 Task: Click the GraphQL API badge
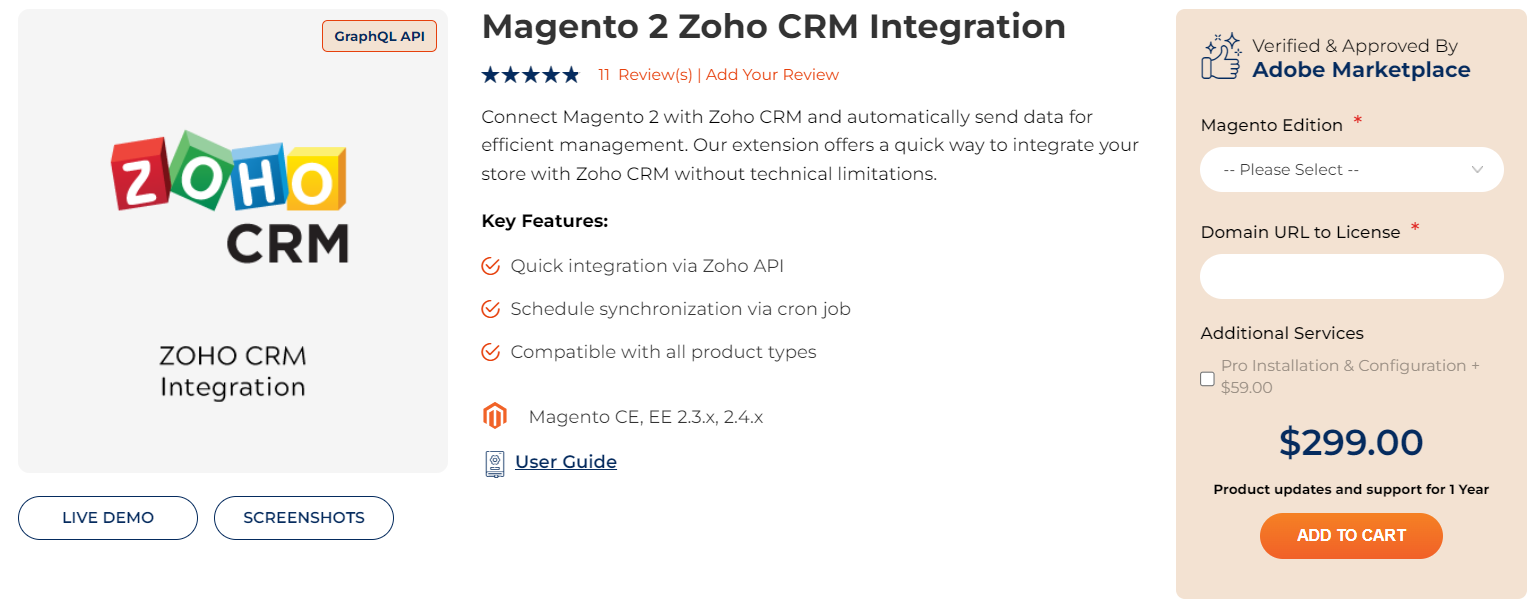pos(379,35)
